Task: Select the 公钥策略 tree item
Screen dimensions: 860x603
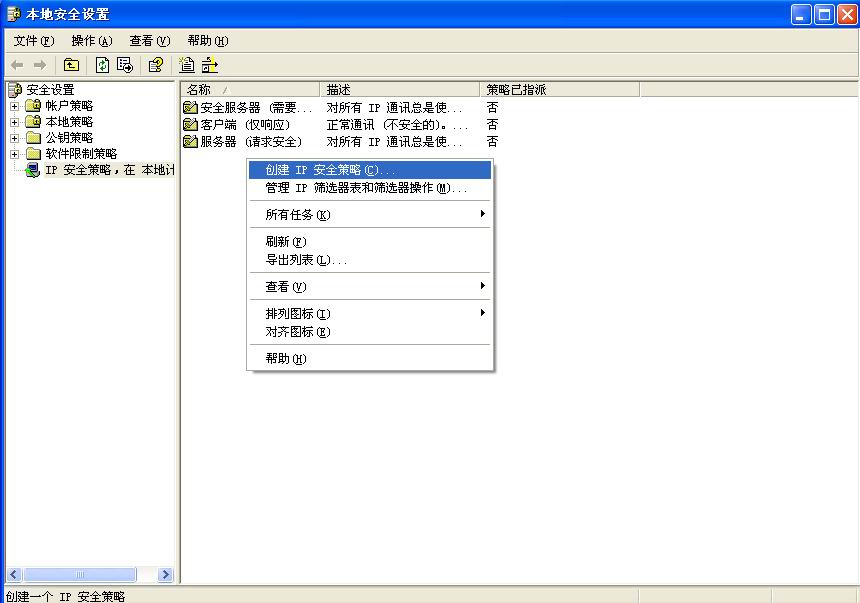Action: (x=69, y=137)
